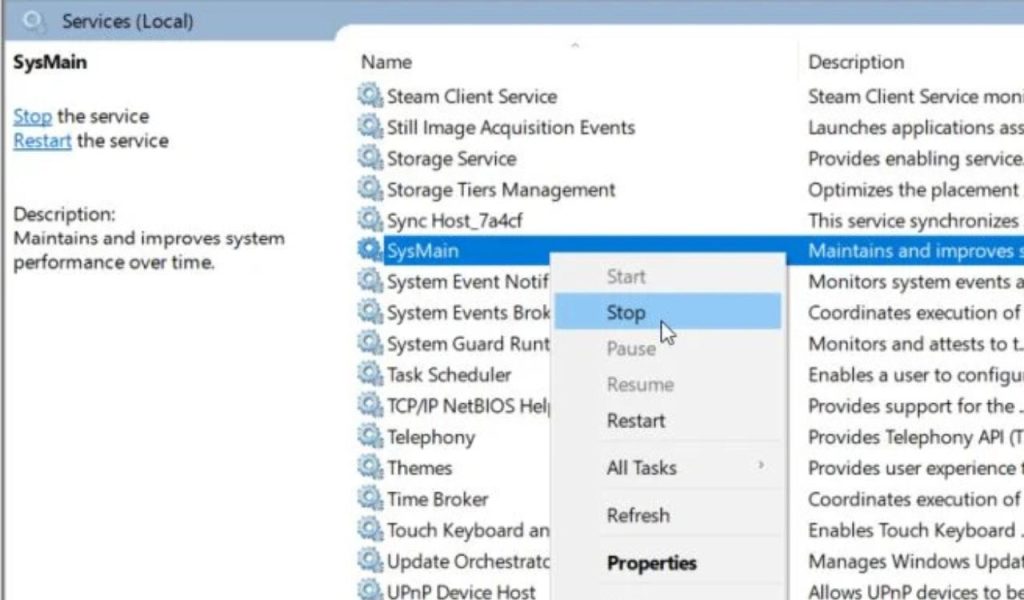Click the Telephony service gear icon
The height and width of the screenshot is (600, 1024).
[370, 437]
